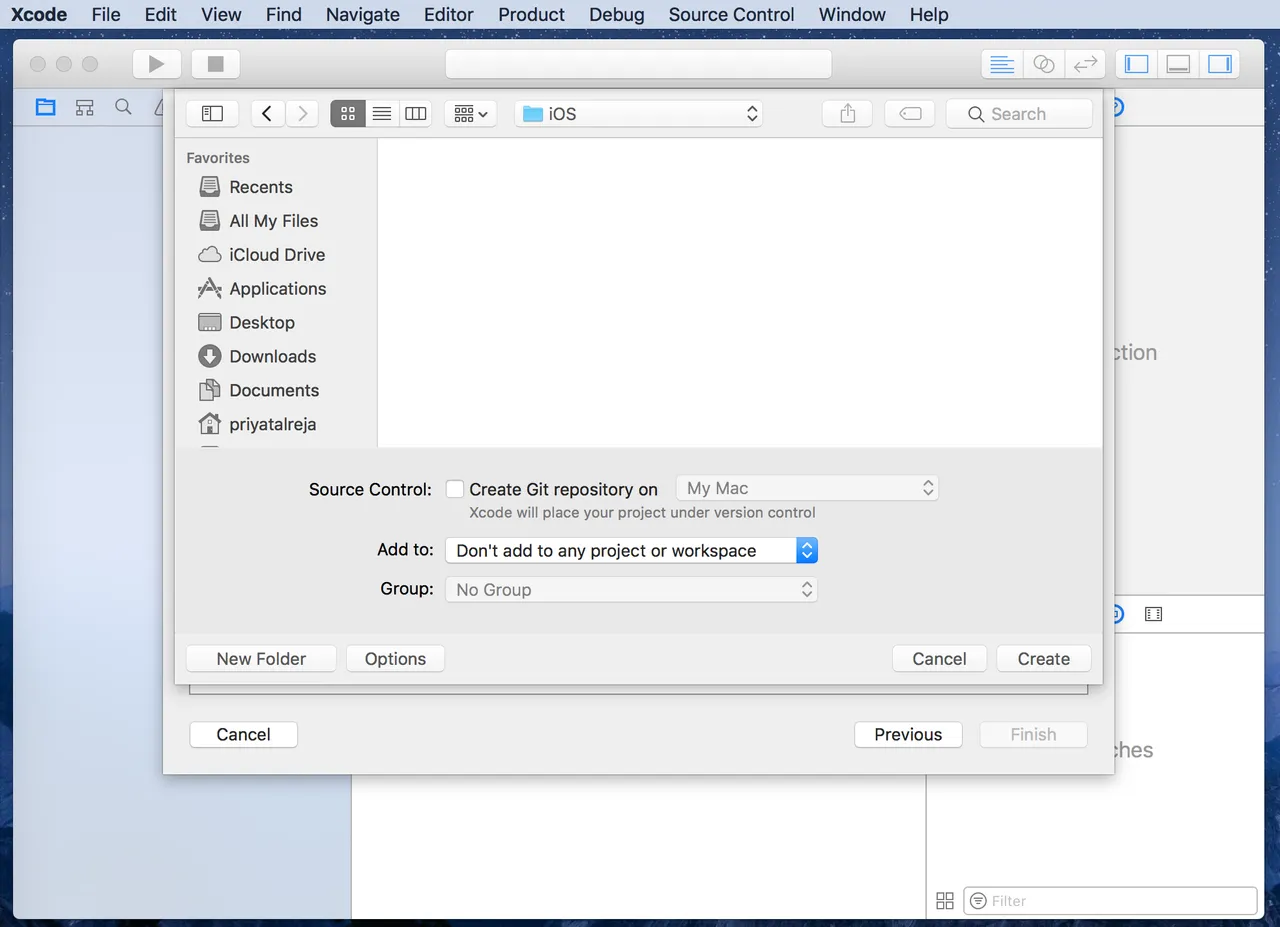Open Applications in sidebar

[x=263, y=289]
